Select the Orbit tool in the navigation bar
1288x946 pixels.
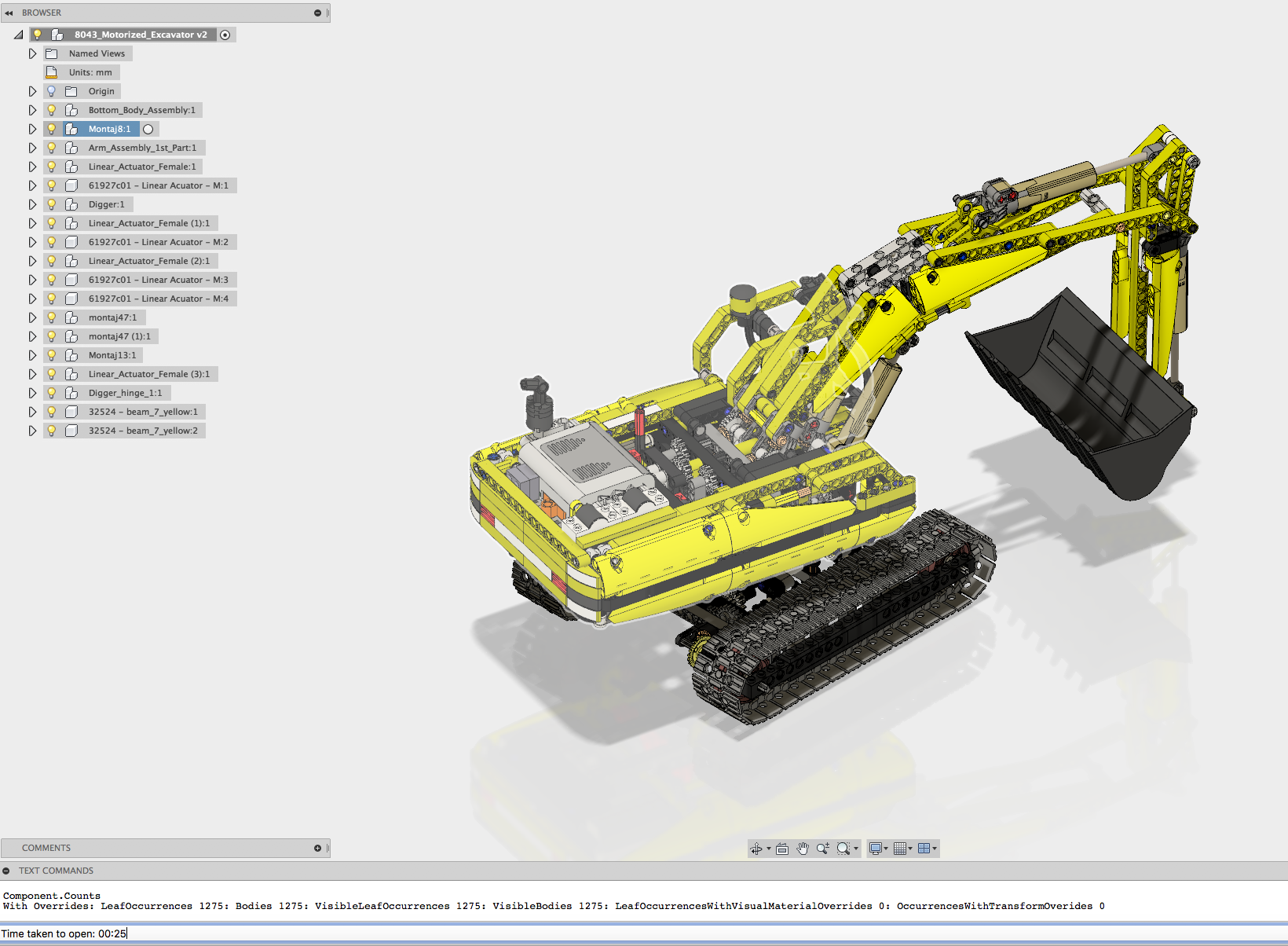[x=756, y=849]
